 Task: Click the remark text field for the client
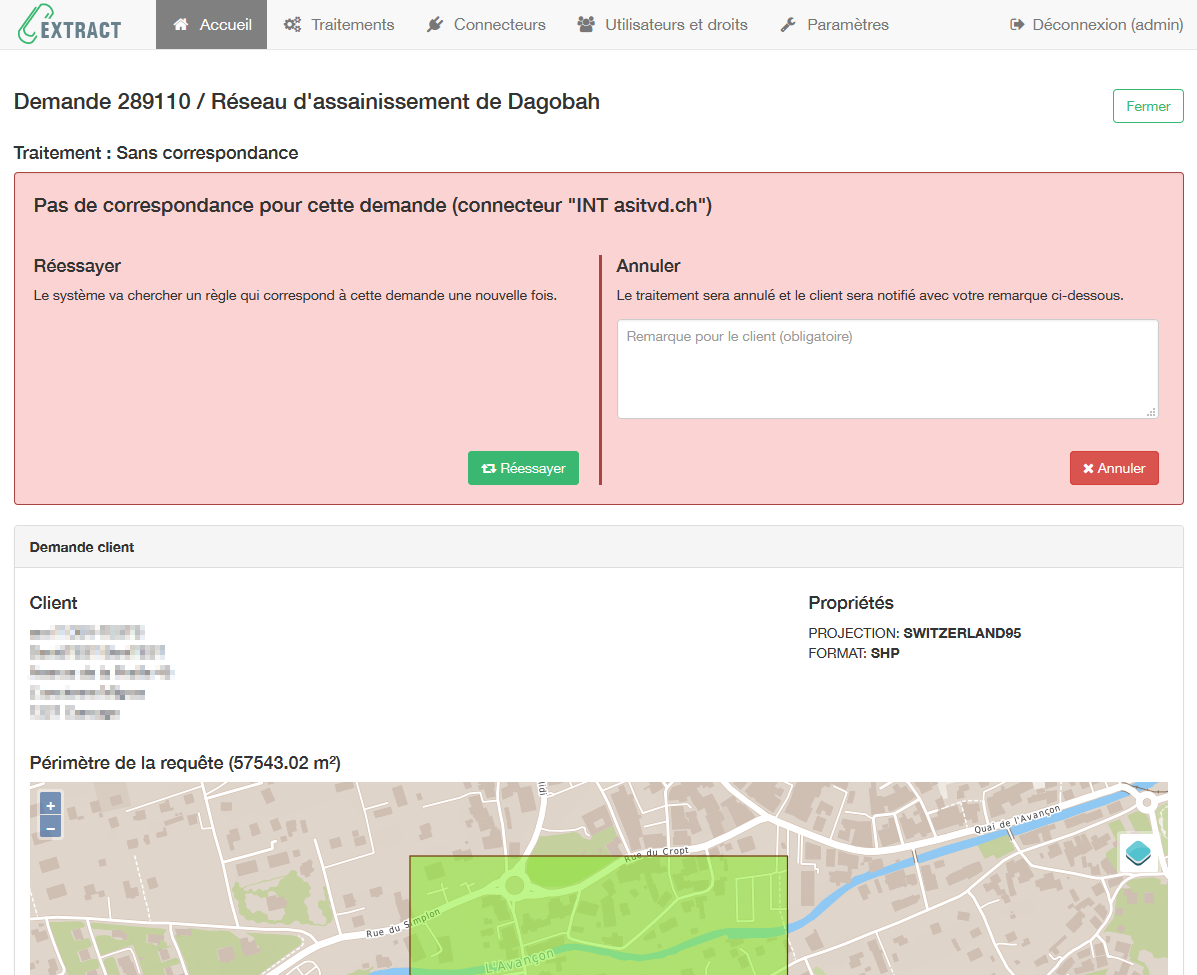(887, 368)
